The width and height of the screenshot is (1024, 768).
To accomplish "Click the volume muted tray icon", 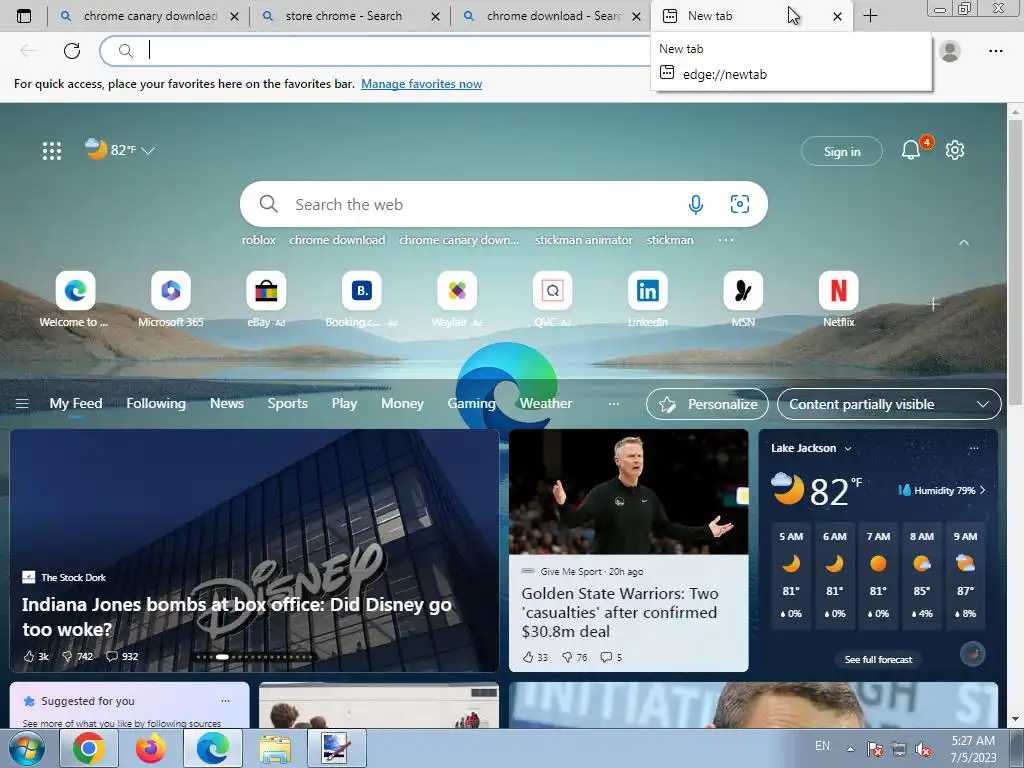I will [923, 750].
